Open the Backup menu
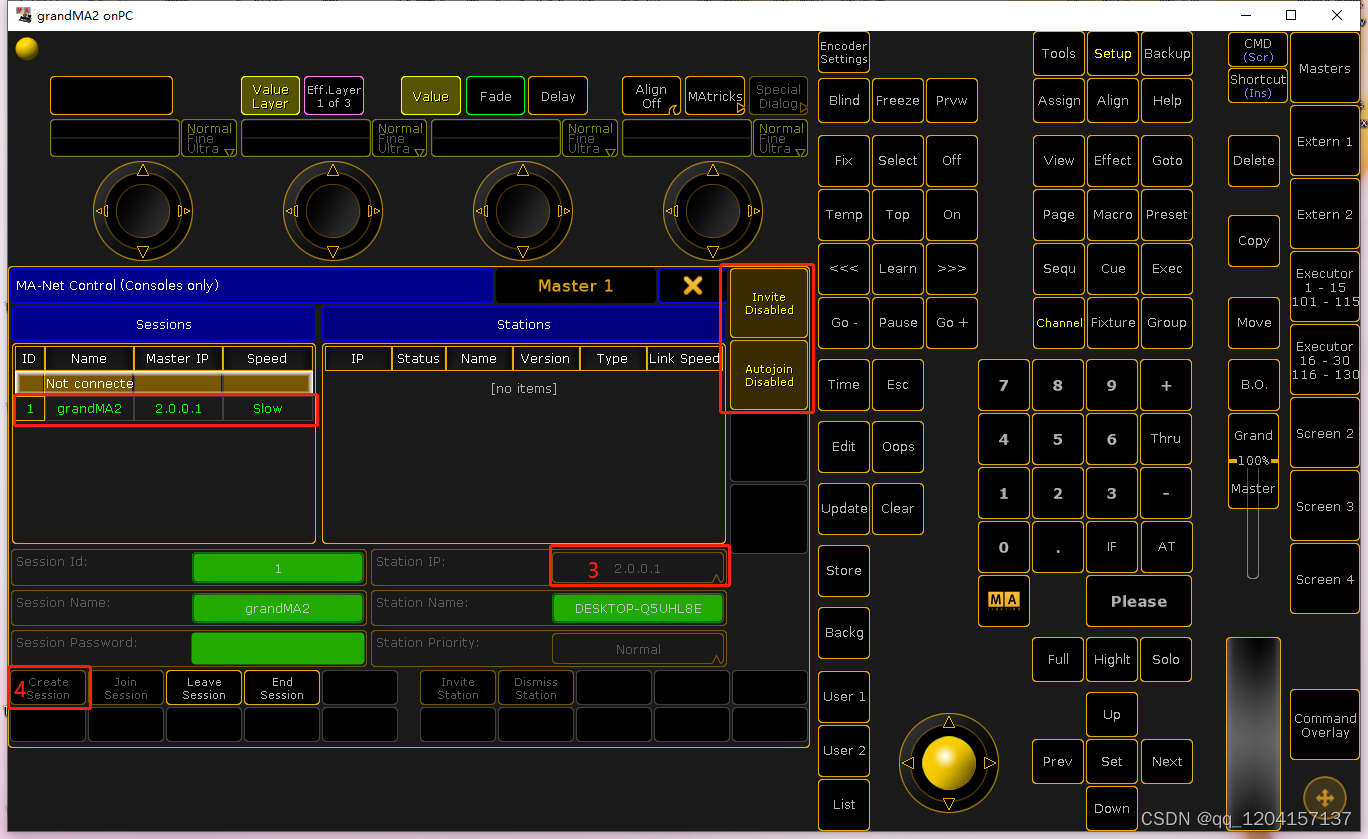This screenshot has width=1368, height=839. (1166, 54)
